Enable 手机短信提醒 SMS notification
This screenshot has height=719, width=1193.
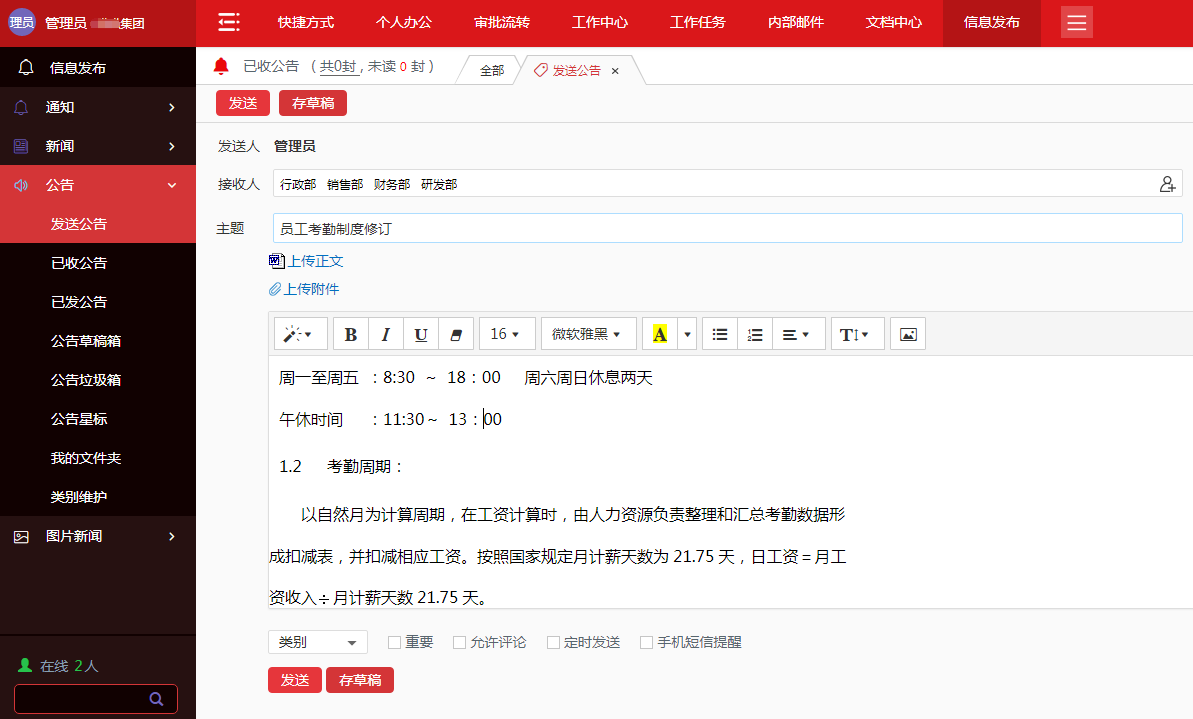pos(645,642)
